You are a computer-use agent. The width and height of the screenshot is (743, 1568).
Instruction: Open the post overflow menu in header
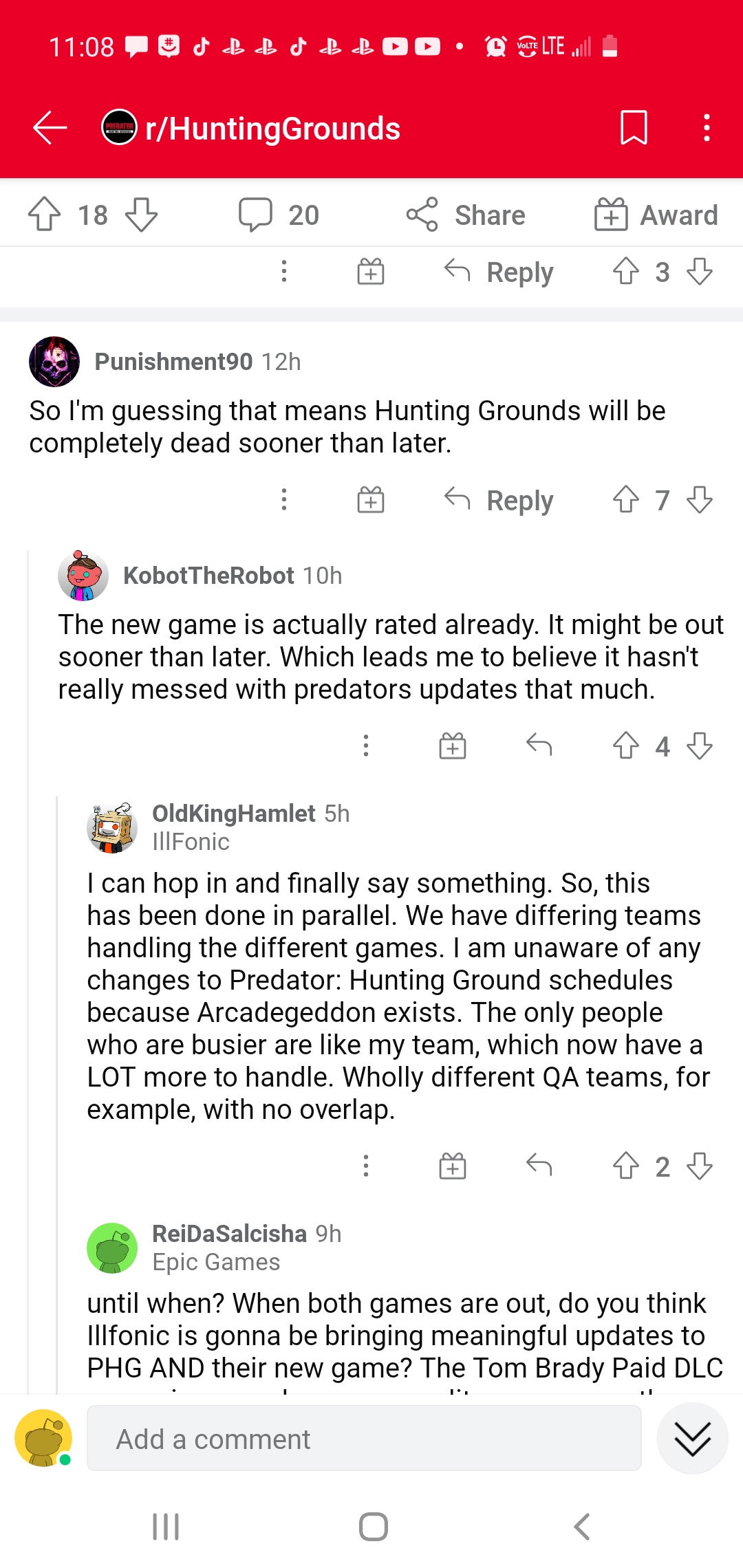tap(707, 128)
